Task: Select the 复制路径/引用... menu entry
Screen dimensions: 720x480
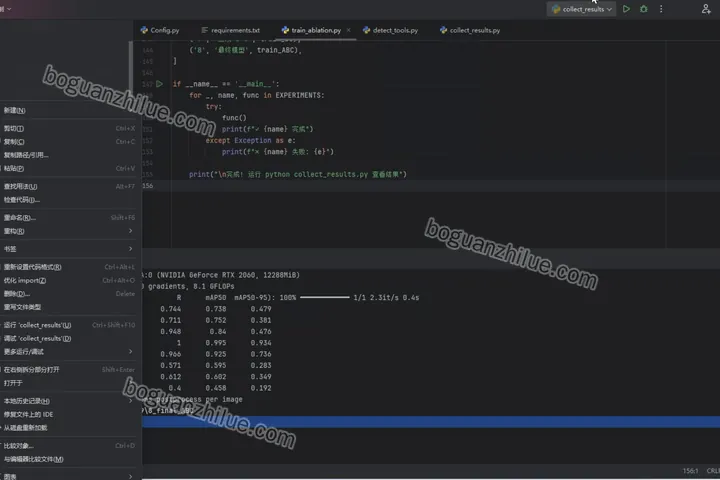Action: (x=69, y=155)
